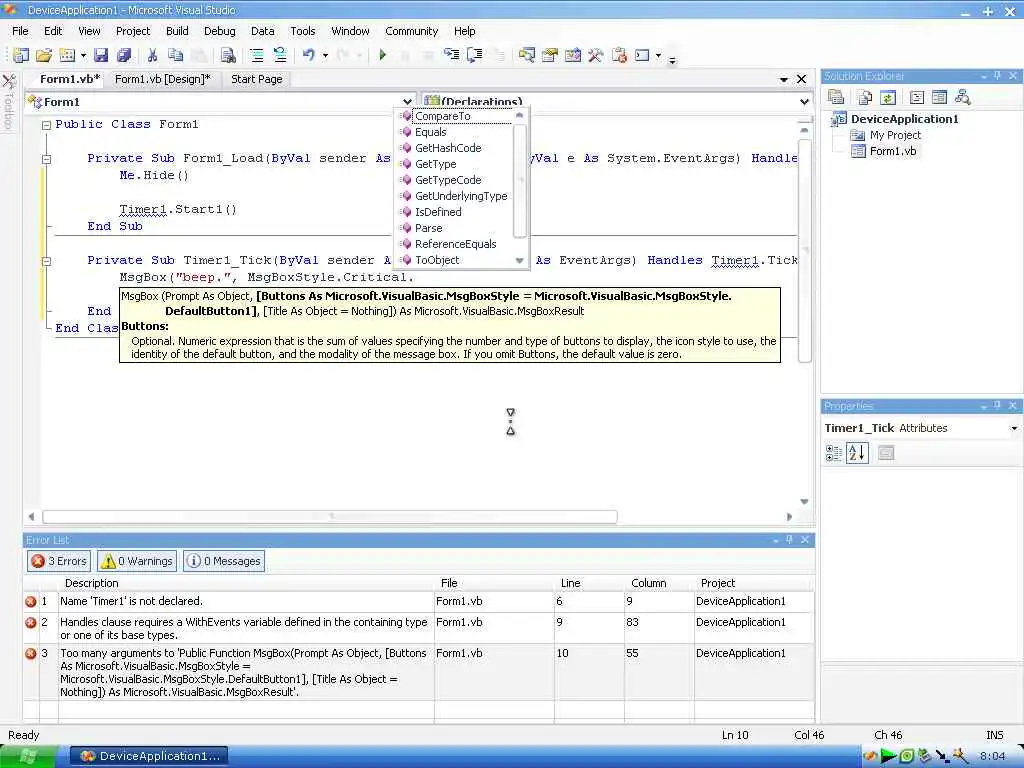Click the horizontal editor scrollbar thumb
1024x768 pixels.
pyautogui.click(x=330, y=517)
